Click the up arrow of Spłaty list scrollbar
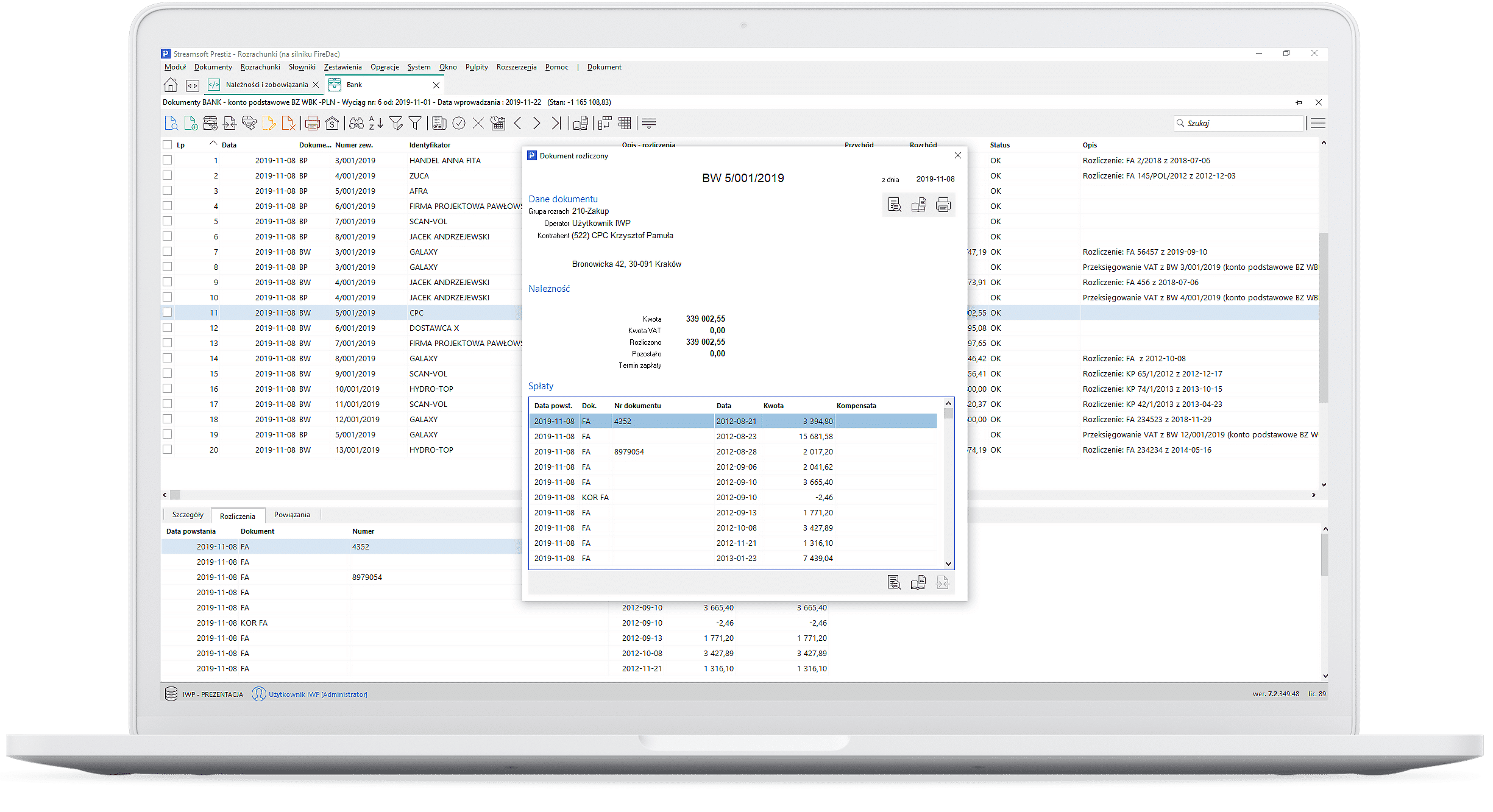1493x812 pixels. 948,403
